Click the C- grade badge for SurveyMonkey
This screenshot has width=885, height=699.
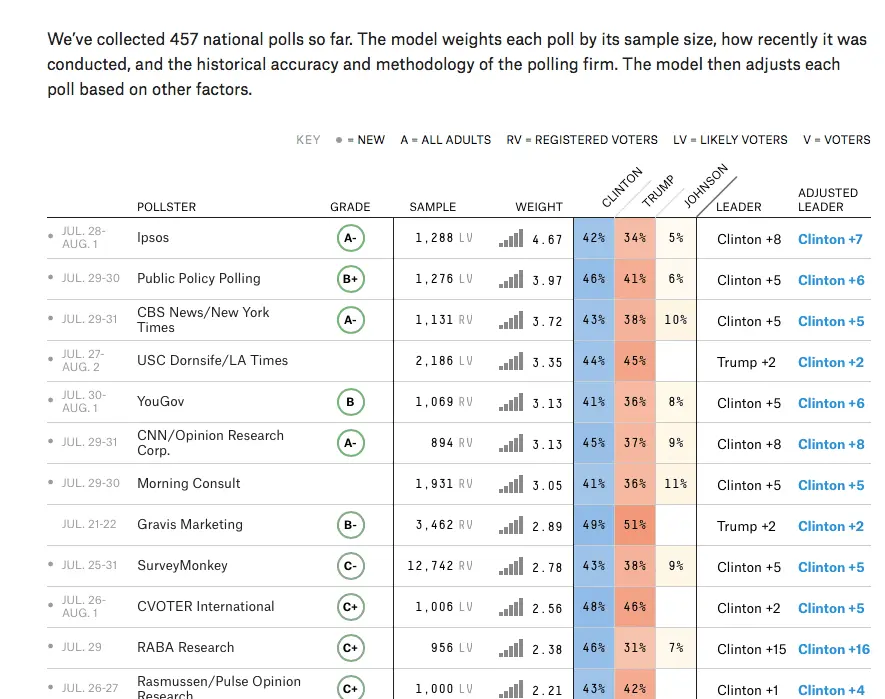(350, 566)
